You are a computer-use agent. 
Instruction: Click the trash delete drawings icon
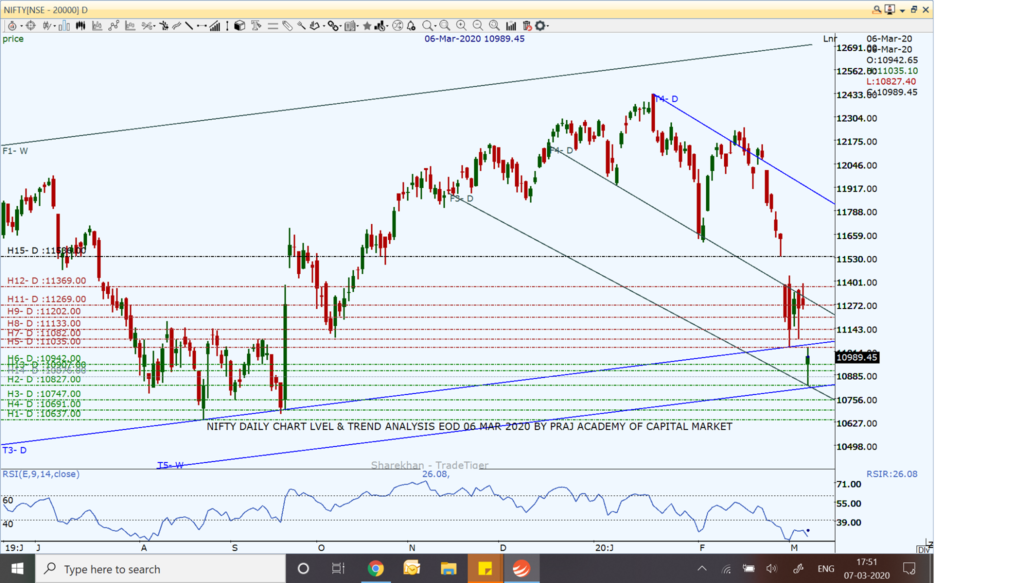(x=527, y=26)
